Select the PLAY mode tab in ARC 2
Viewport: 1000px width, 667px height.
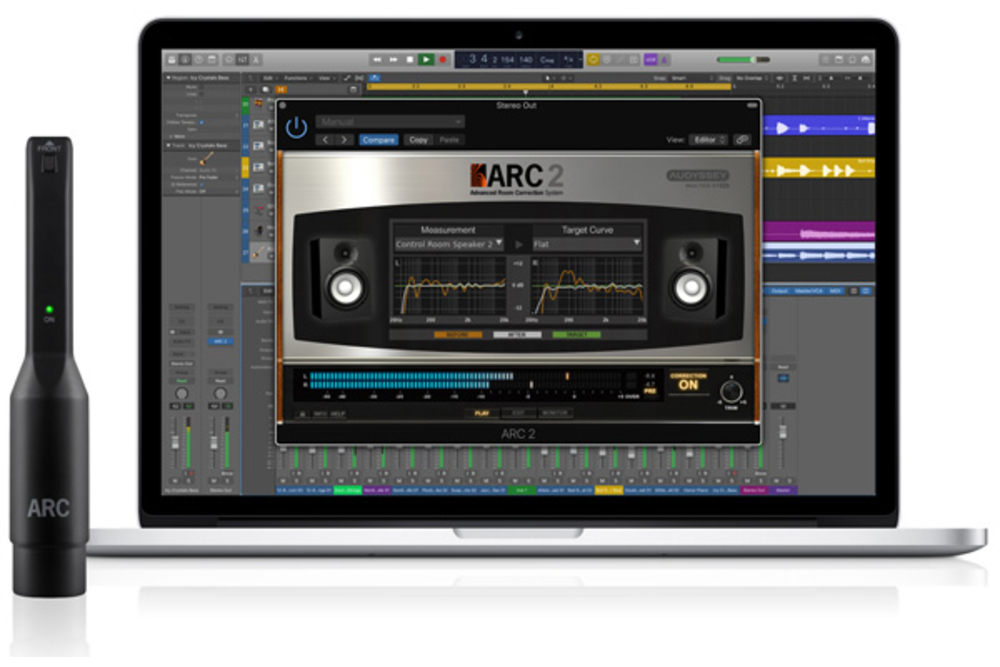tap(482, 413)
